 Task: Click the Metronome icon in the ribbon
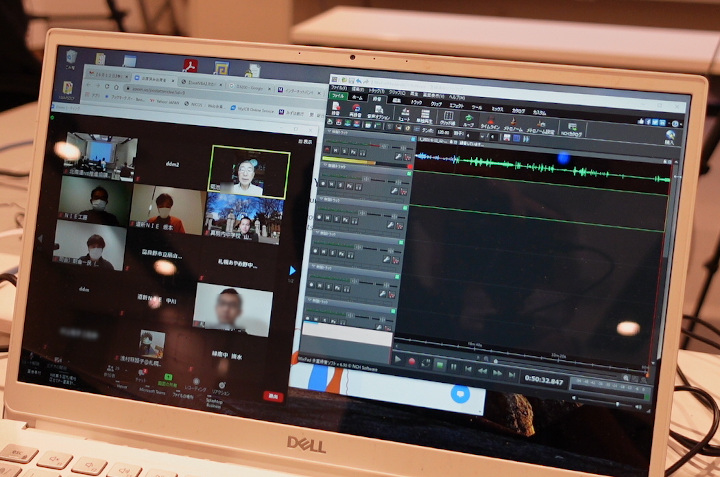click(x=515, y=121)
